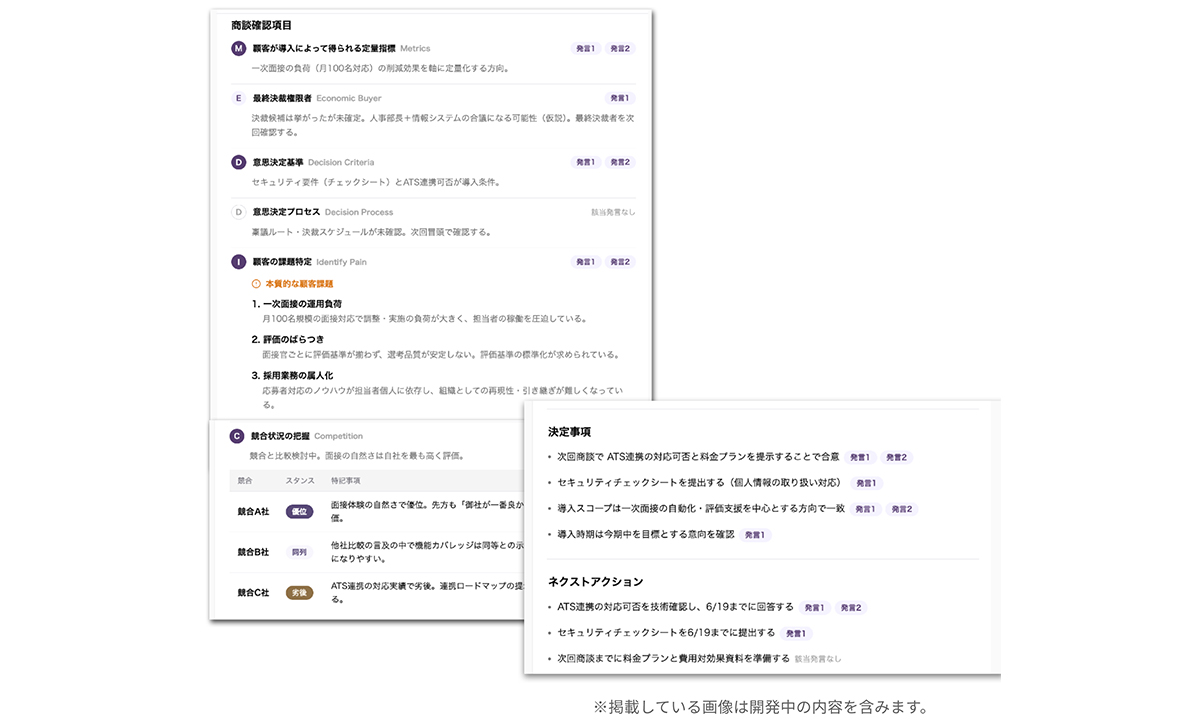1200x720 pixels.
Task: Click the 商談確認項目 heading
Action: tap(261, 24)
